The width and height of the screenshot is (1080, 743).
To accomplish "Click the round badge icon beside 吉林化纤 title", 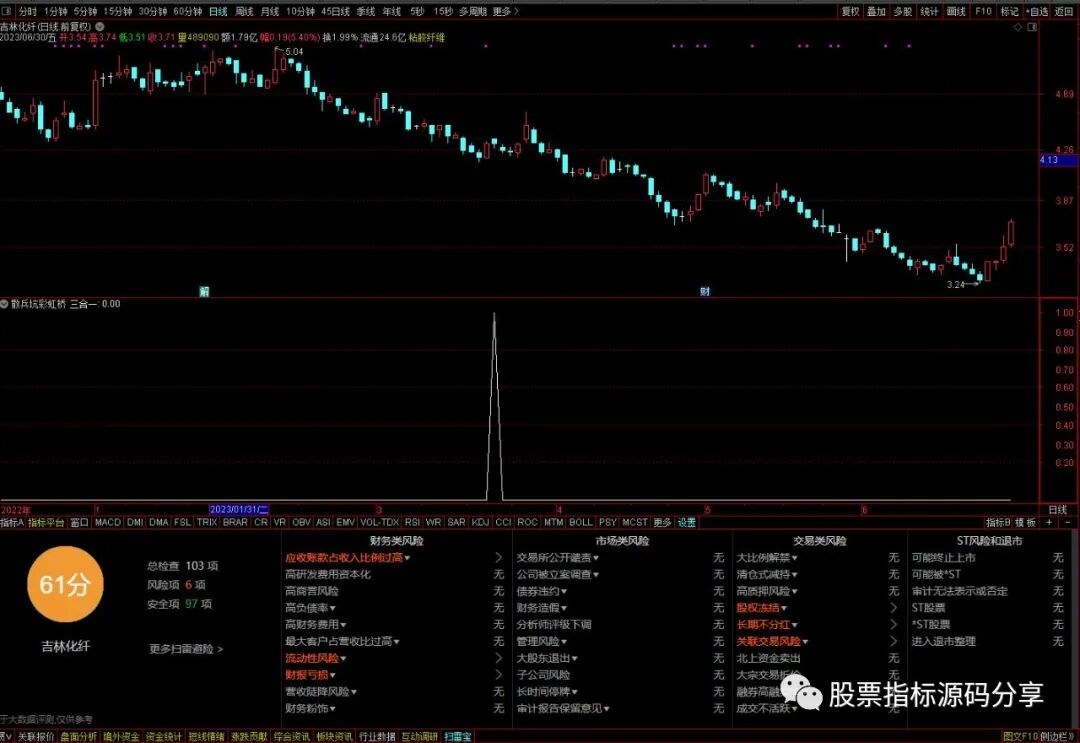I will pos(100,27).
